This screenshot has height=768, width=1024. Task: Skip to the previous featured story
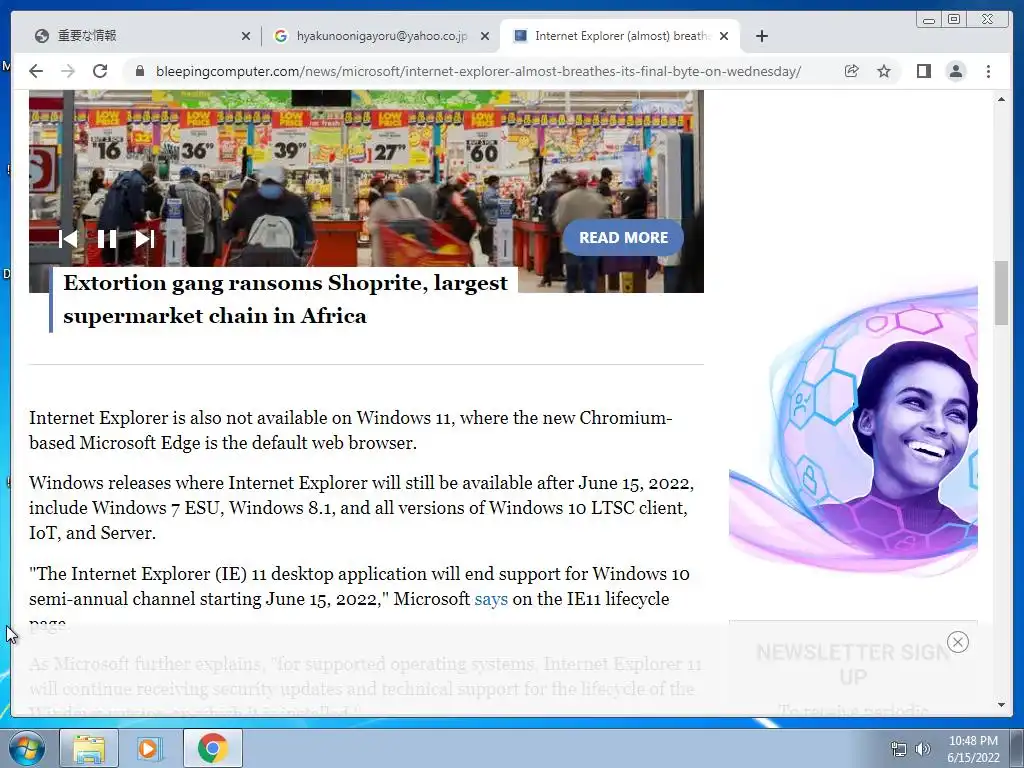(68, 239)
